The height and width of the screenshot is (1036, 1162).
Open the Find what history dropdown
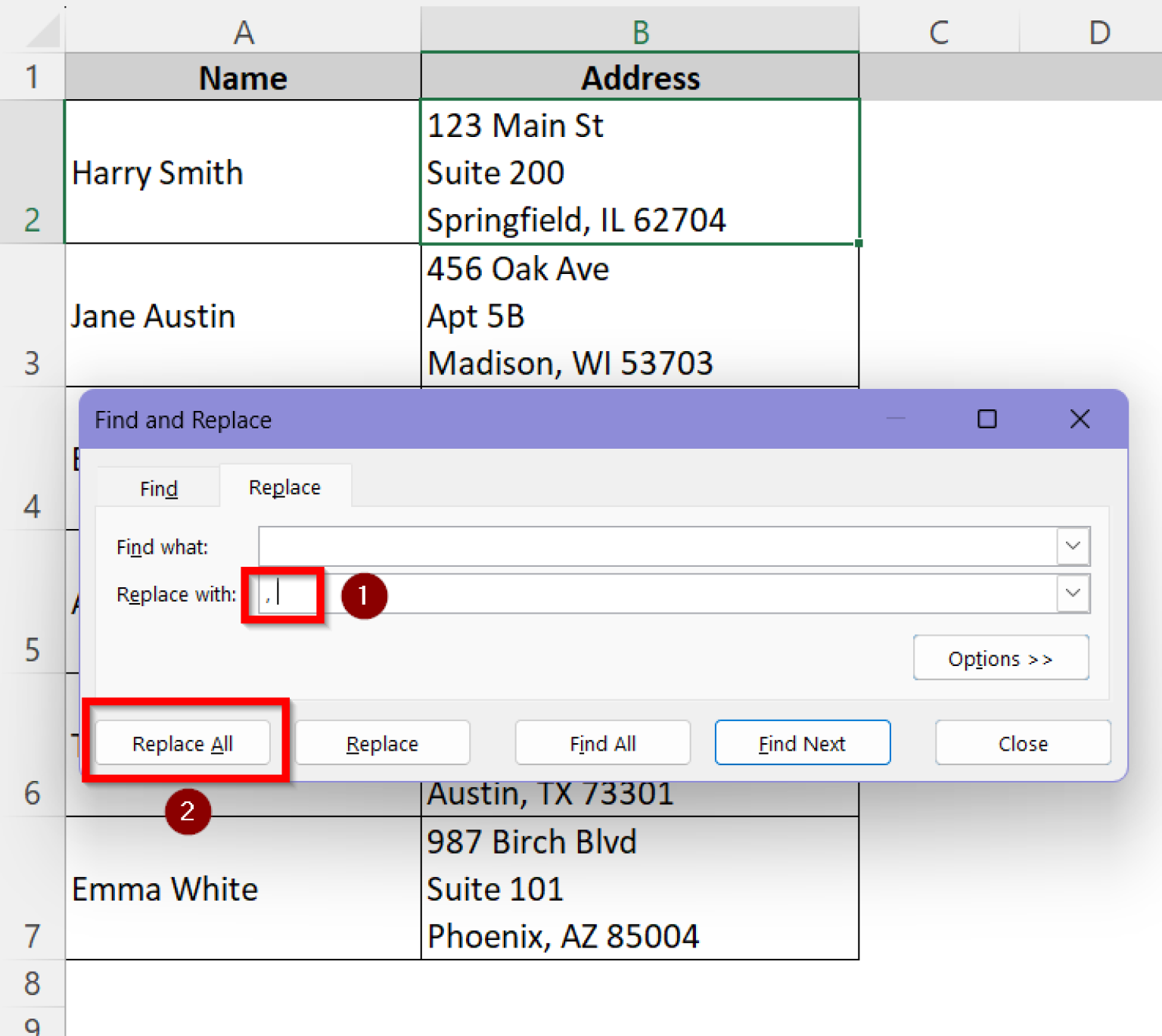click(1073, 546)
